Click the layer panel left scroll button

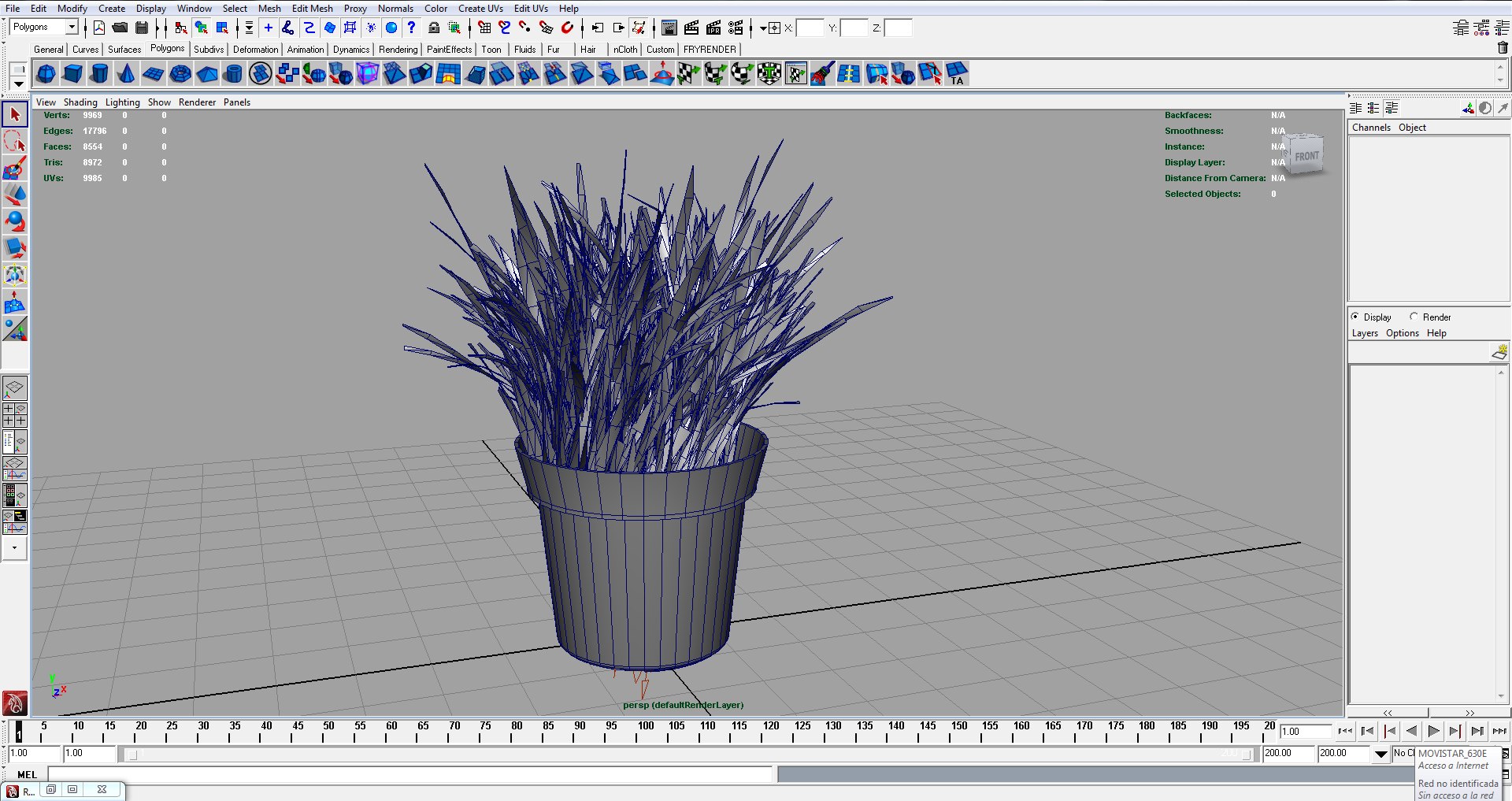pos(1388,713)
